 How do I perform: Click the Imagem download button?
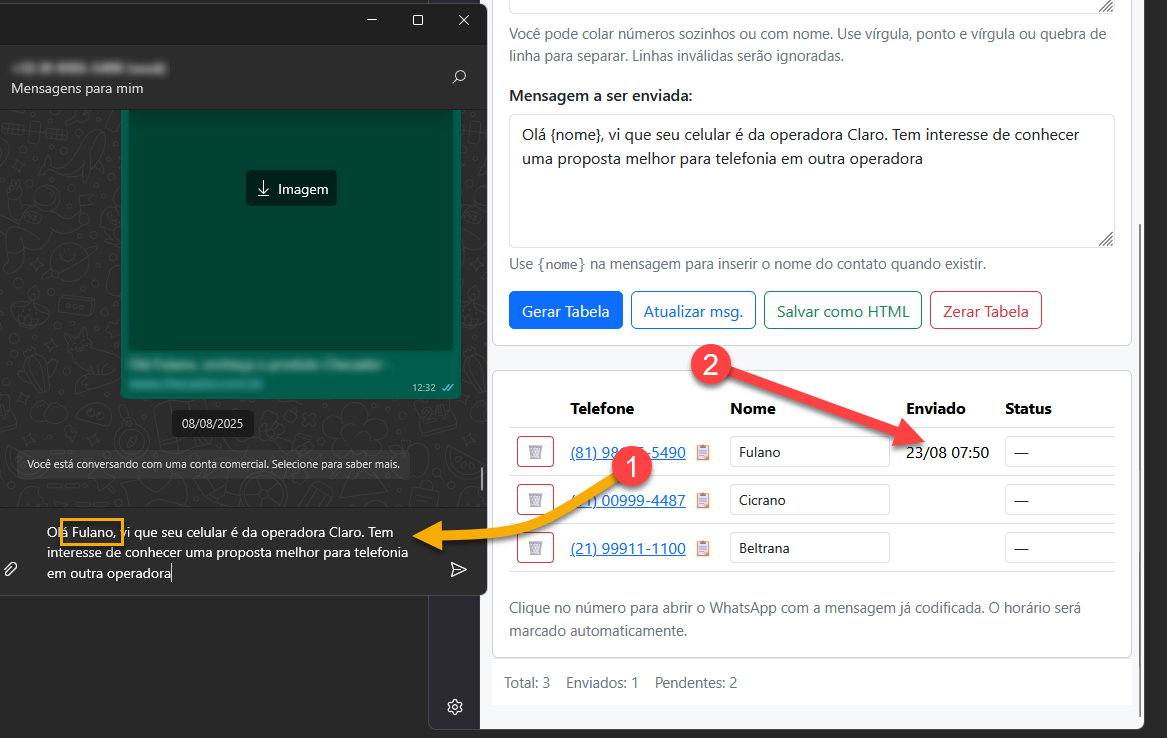[291, 187]
